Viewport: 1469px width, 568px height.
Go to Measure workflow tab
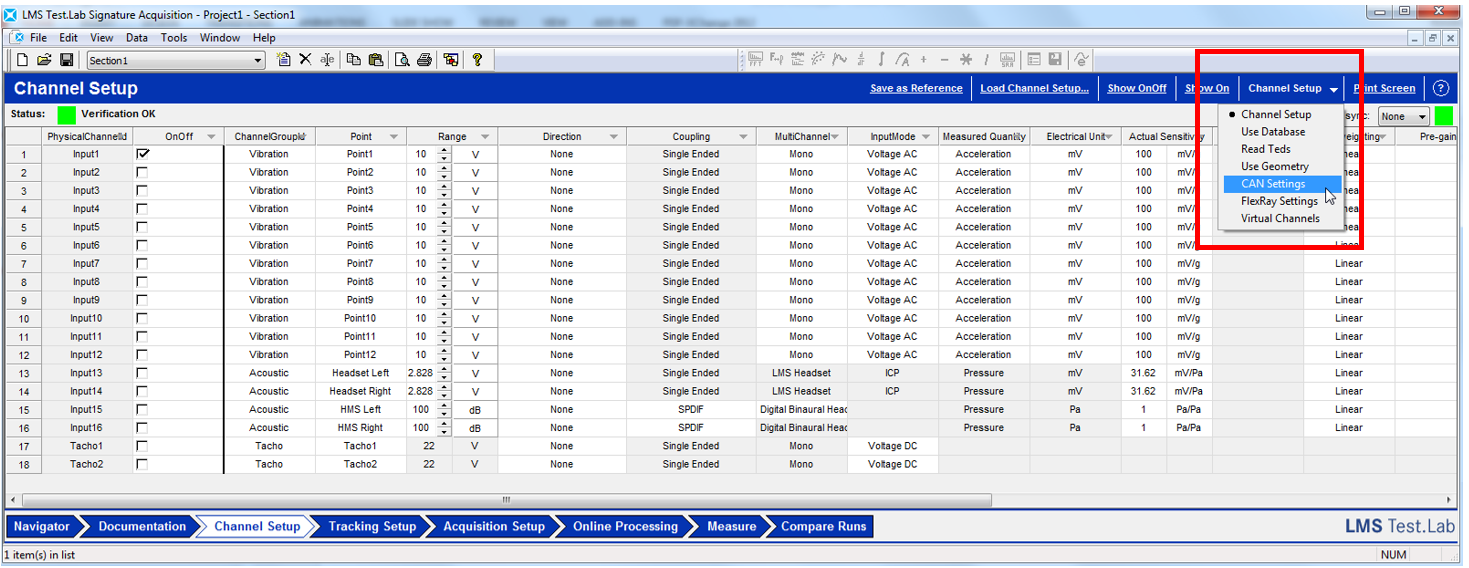pos(731,527)
